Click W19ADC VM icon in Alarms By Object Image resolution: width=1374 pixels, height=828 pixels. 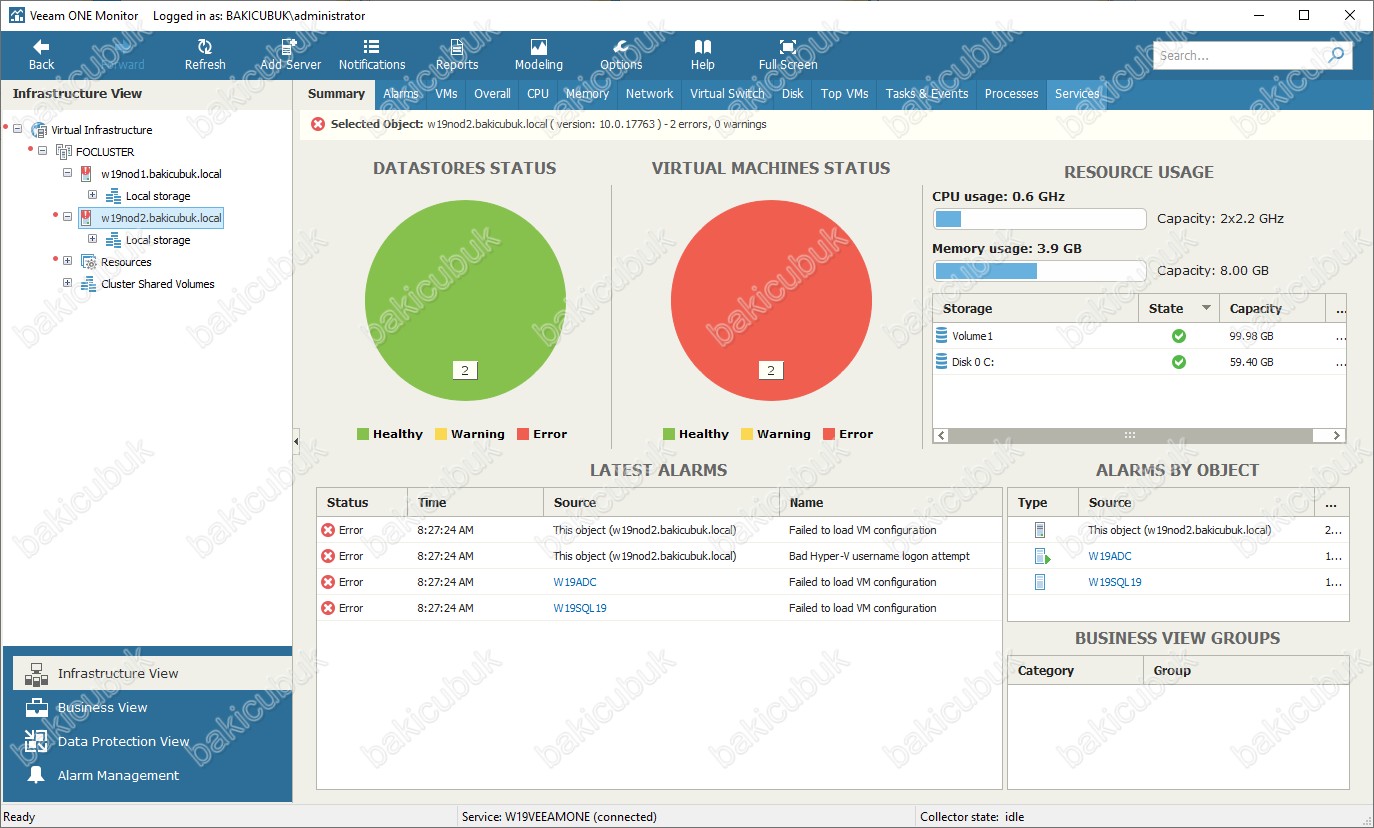tap(1041, 556)
